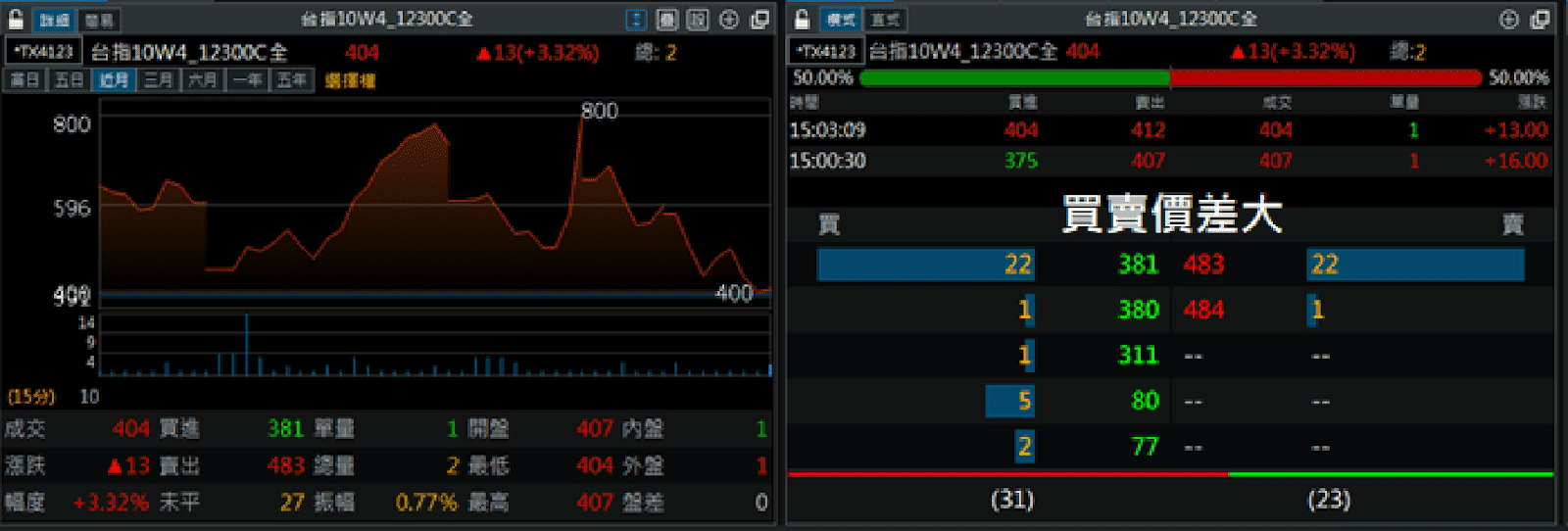Screen dimensions: 1568x531
Task: Click the TX4123 symbol field in left panel
Action: click(43, 52)
